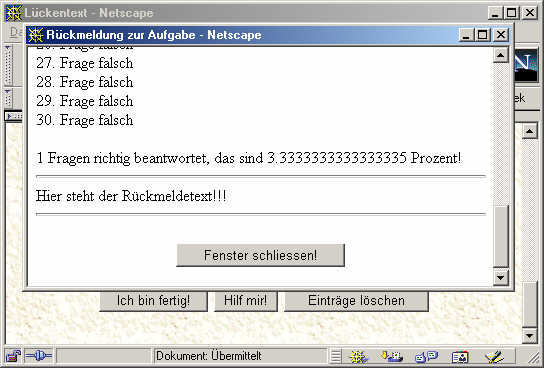
Task: Maximize the Lückentext Netscape window
Action: pos(511,13)
